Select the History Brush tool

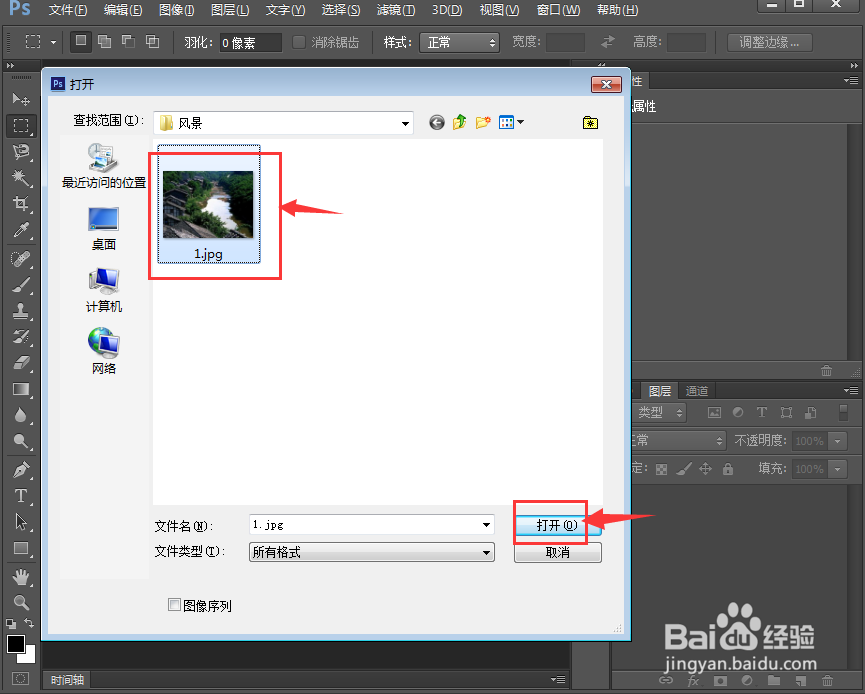21,337
